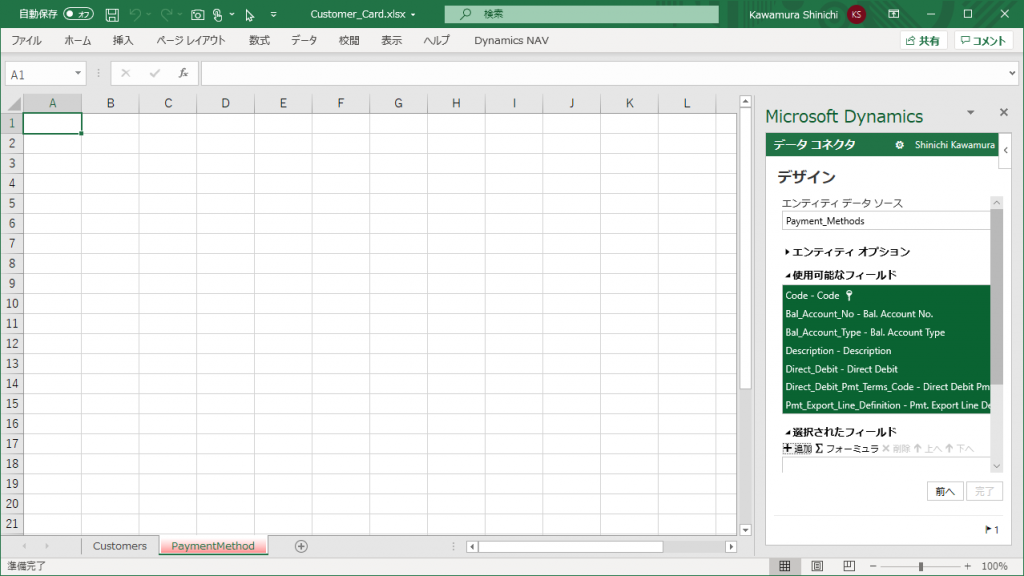Switch to Page Layout view icon
Image resolution: width=1024 pixels, height=576 pixels.
[x=817, y=566]
